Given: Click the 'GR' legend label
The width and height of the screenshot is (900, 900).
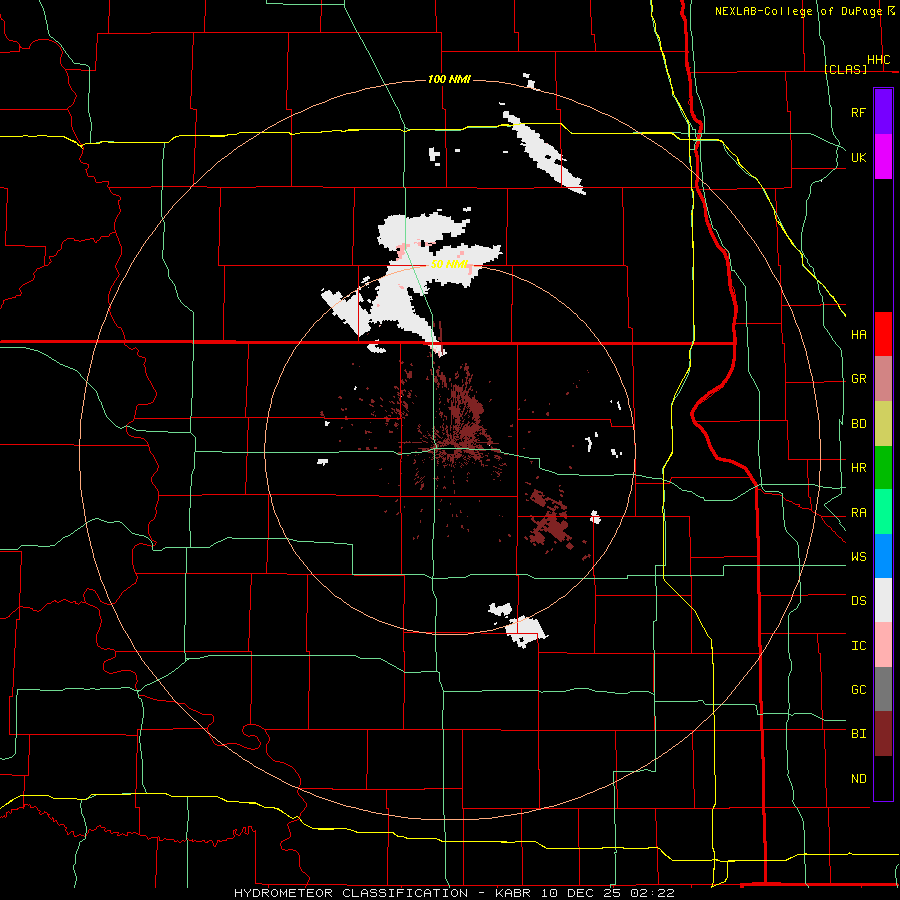Looking at the screenshot, I should (x=858, y=379).
